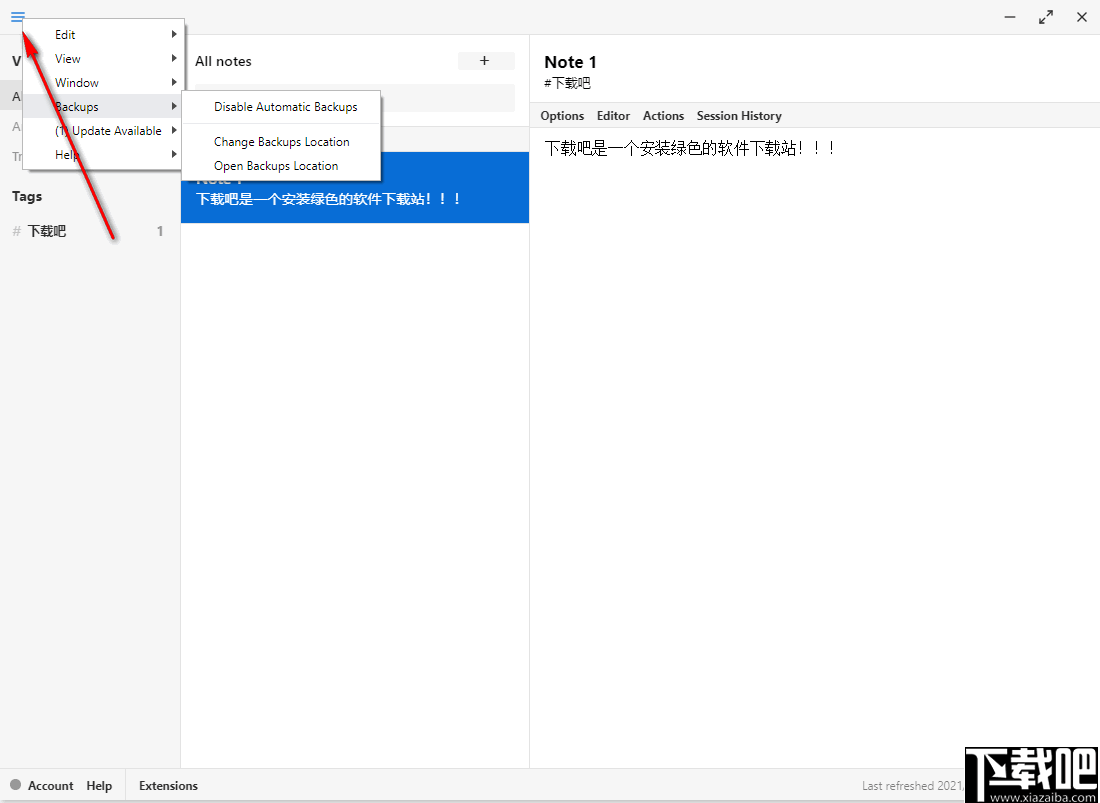
Task: Open the Edit menu entry
Action: pyautogui.click(x=65, y=34)
